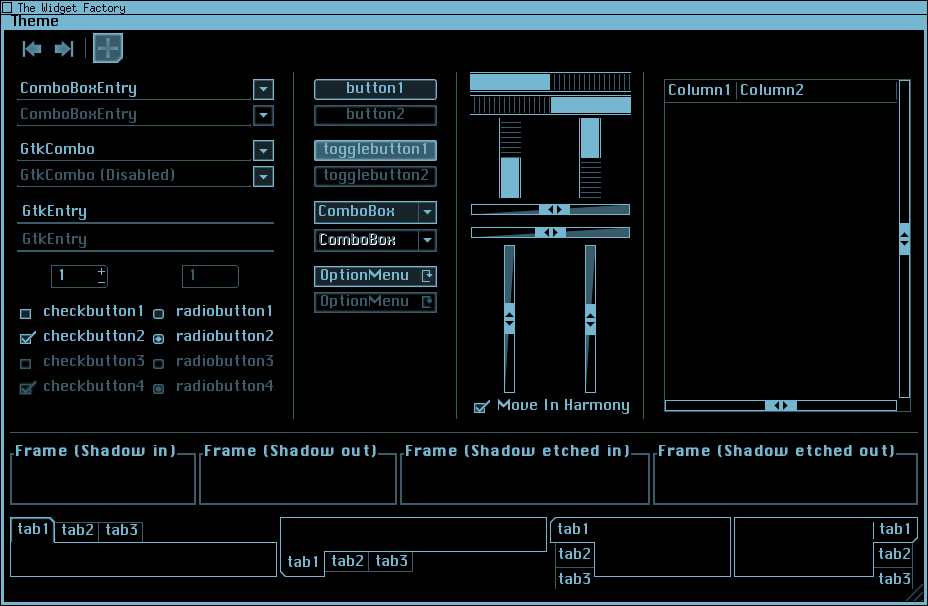Viewport: 928px width, 606px height.
Task: Focus the active GtkEntry field
Action: click(x=146, y=212)
